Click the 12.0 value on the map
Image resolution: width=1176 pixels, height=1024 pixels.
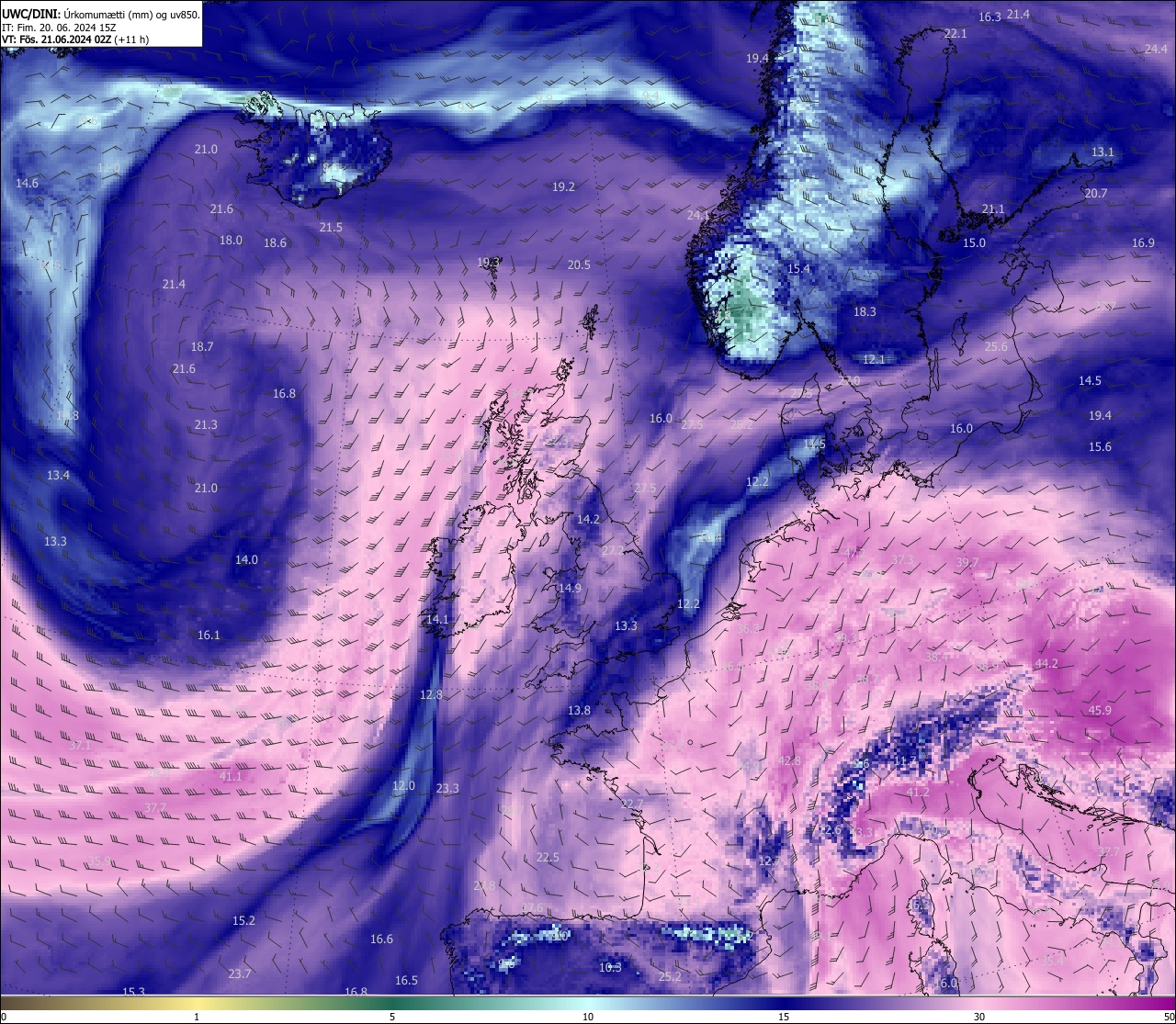click(403, 785)
